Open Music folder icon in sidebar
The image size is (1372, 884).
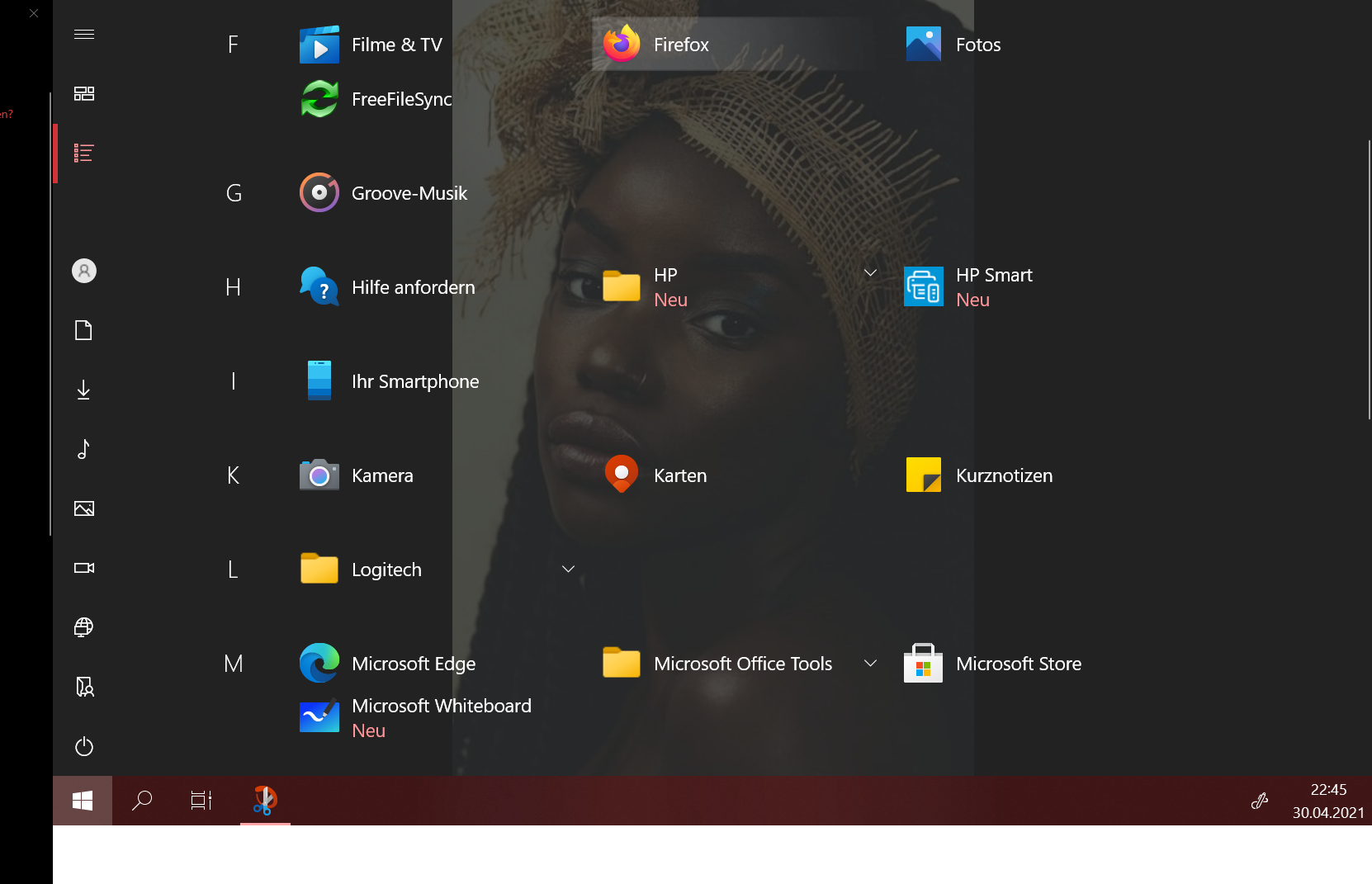coord(84,449)
